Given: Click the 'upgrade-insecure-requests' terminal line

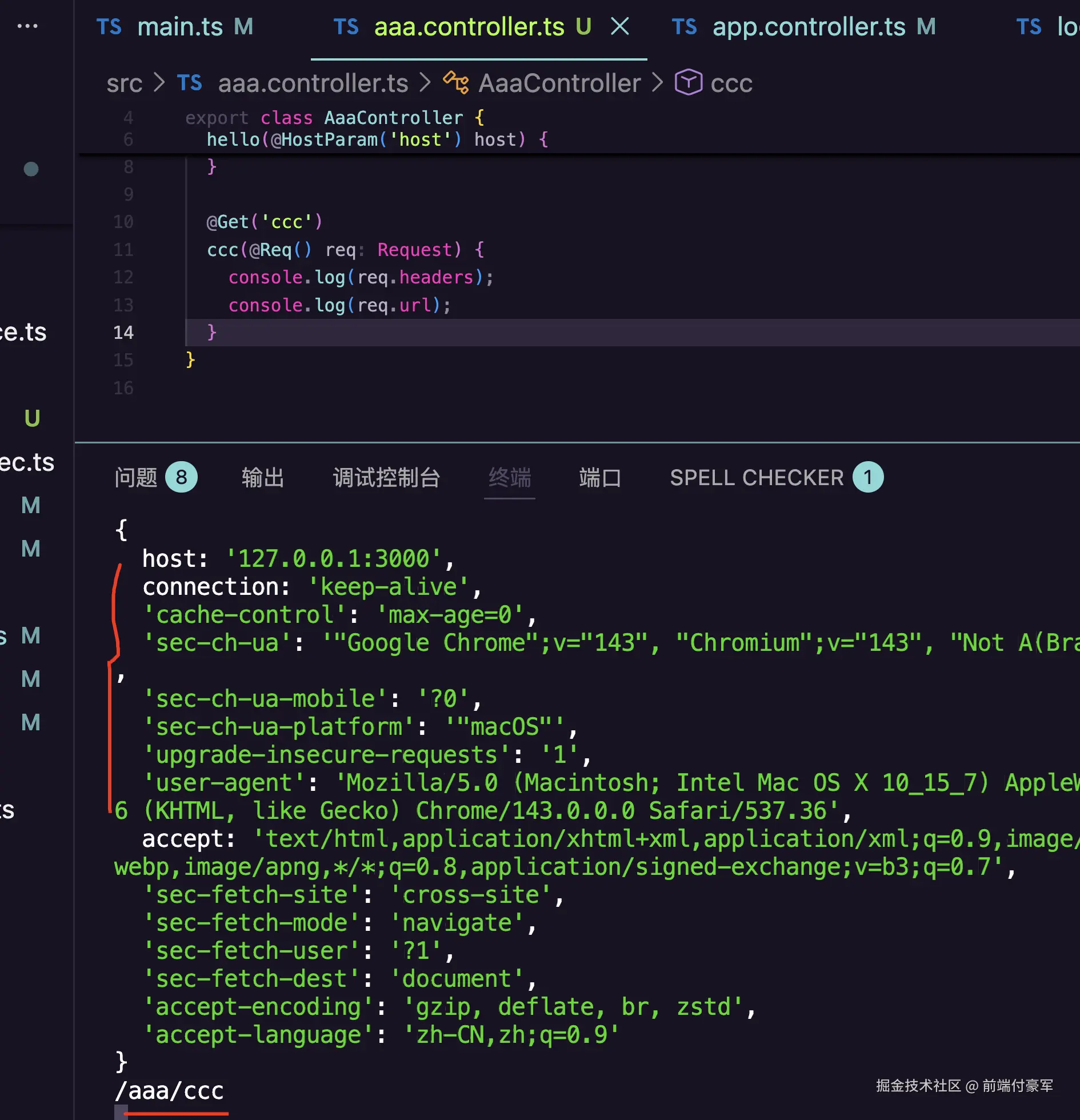Looking at the screenshot, I should 367,754.
